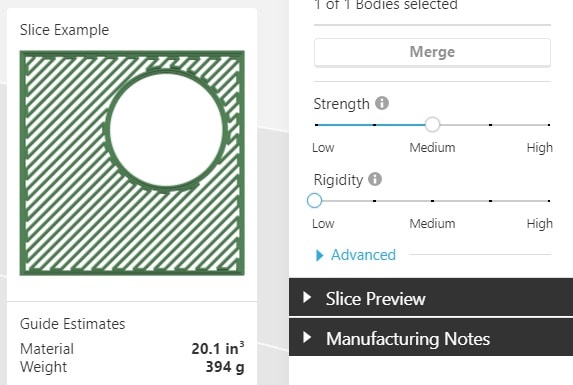Expand the Advanced settings section
Screen dimensions: 573x385
click(x=356, y=255)
